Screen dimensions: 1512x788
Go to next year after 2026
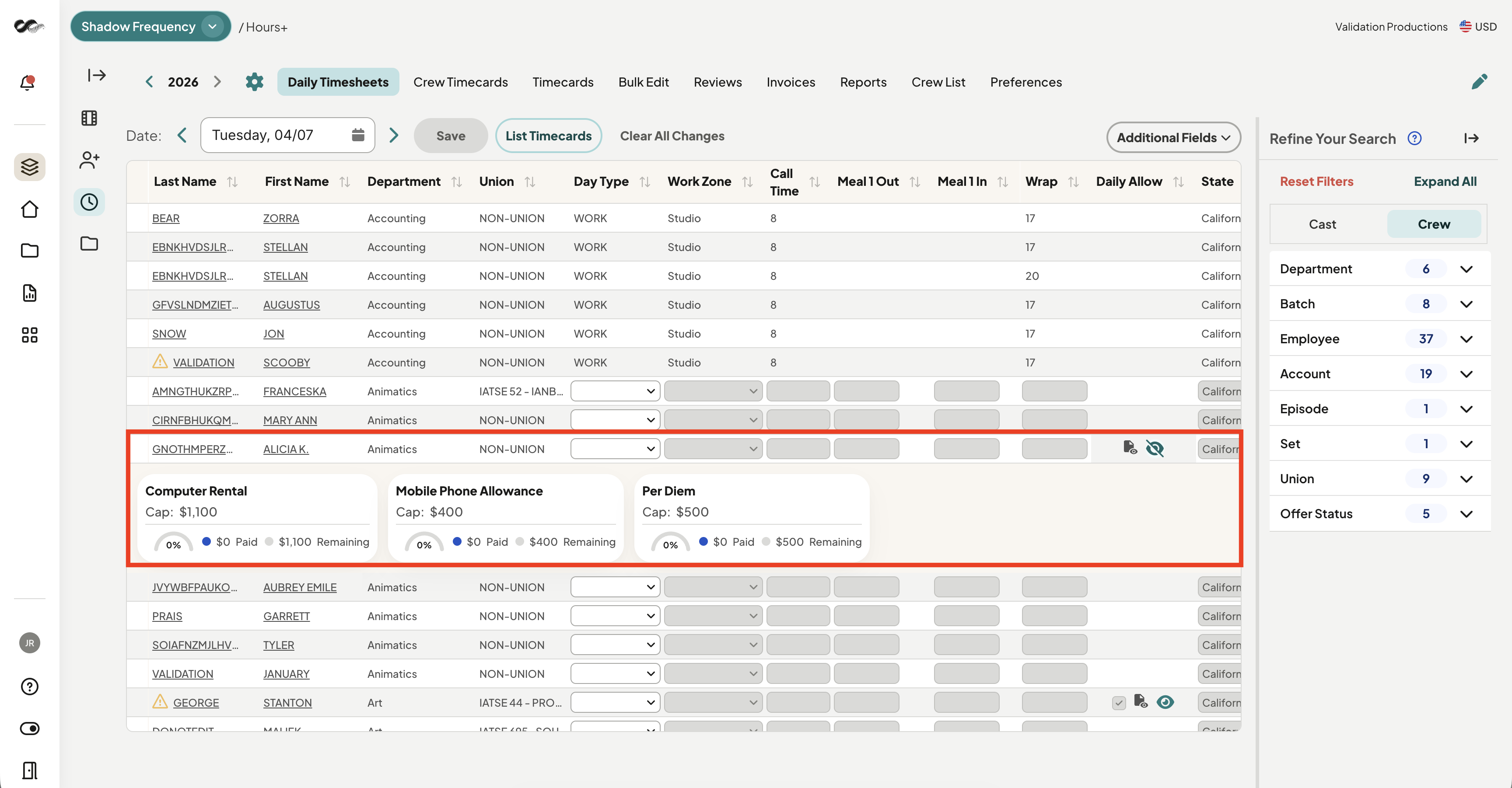pyautogui.click(x=217, y=82)
